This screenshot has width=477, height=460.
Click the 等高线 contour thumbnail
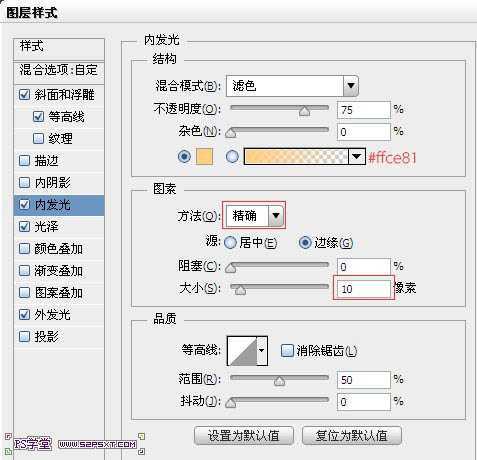242,351
